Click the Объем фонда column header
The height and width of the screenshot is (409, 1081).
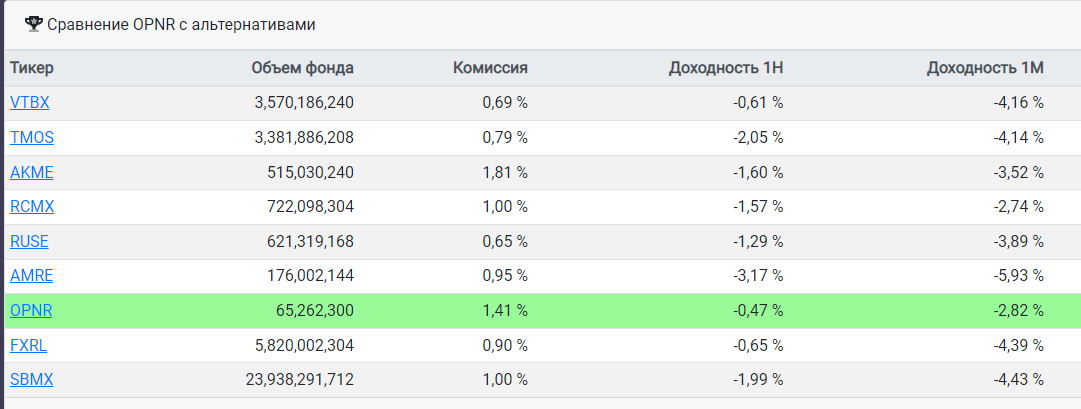303,68
